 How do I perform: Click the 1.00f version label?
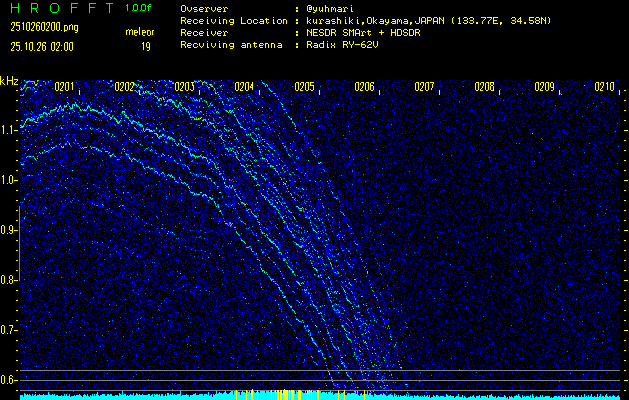(139, 8)
